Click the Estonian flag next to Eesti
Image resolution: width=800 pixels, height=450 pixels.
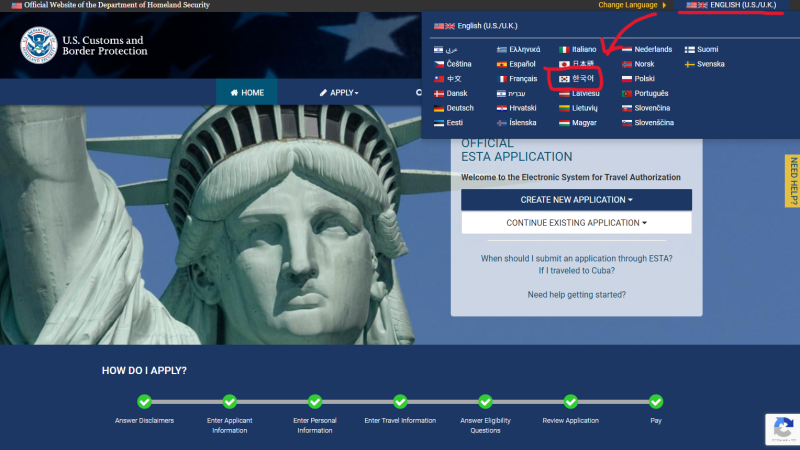(x=439, y=123)
